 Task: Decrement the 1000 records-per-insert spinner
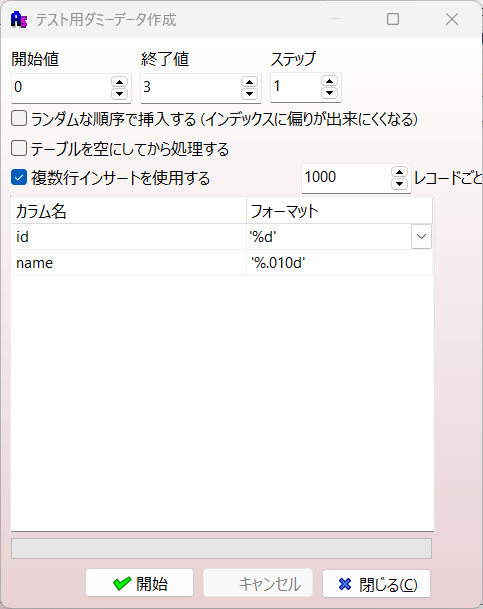coord(400,184)
